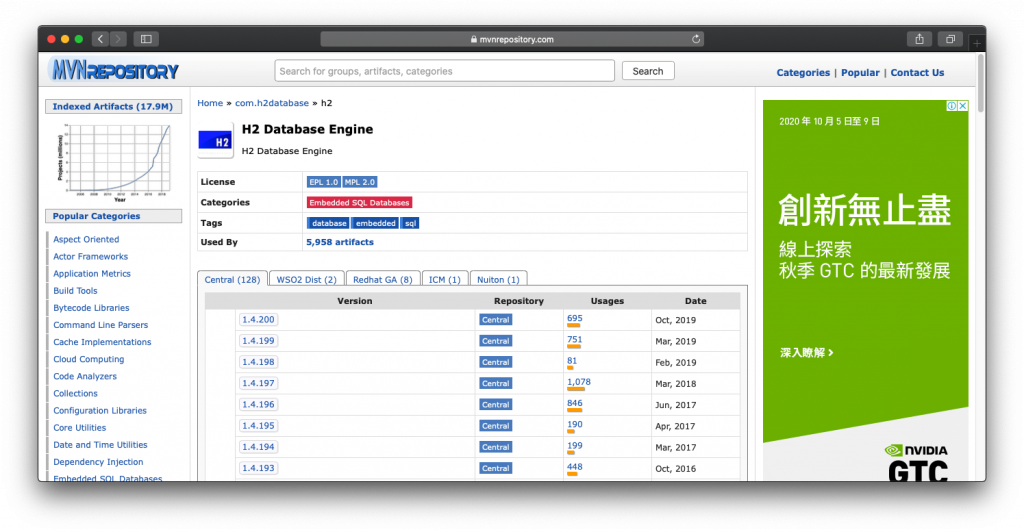The width and height of the screenshot is (1024, 532).
Task: Open 448 usages link
Action: (575, 467)
